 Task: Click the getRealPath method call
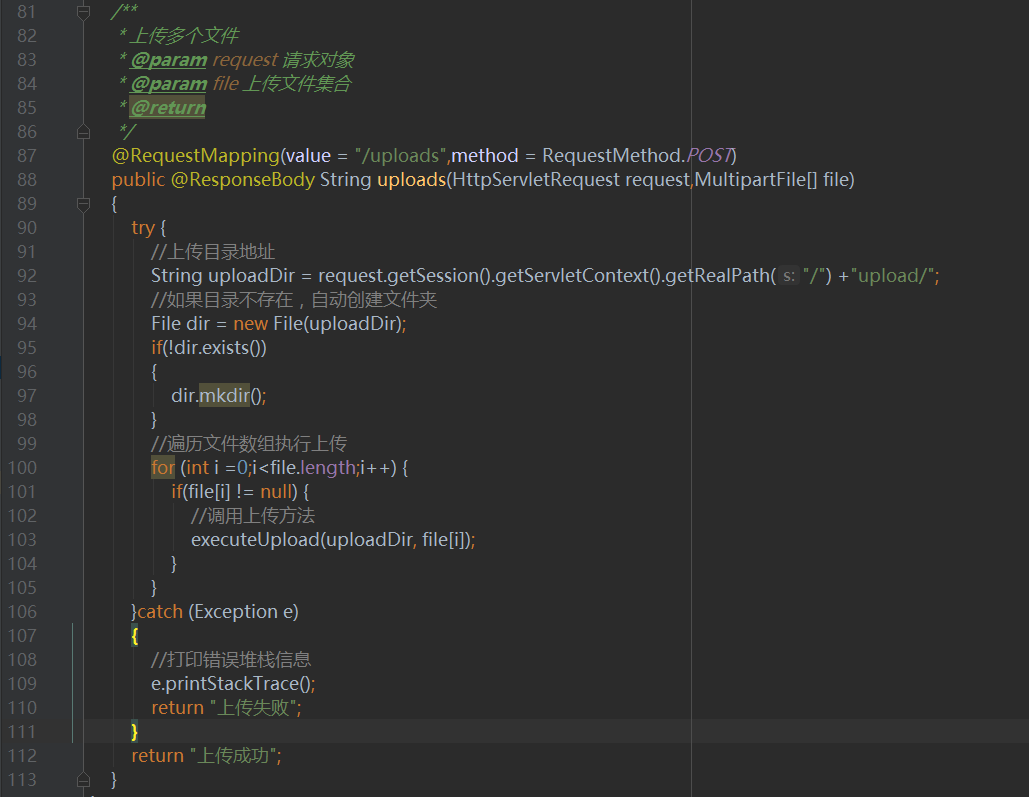[x=717, y=276]
